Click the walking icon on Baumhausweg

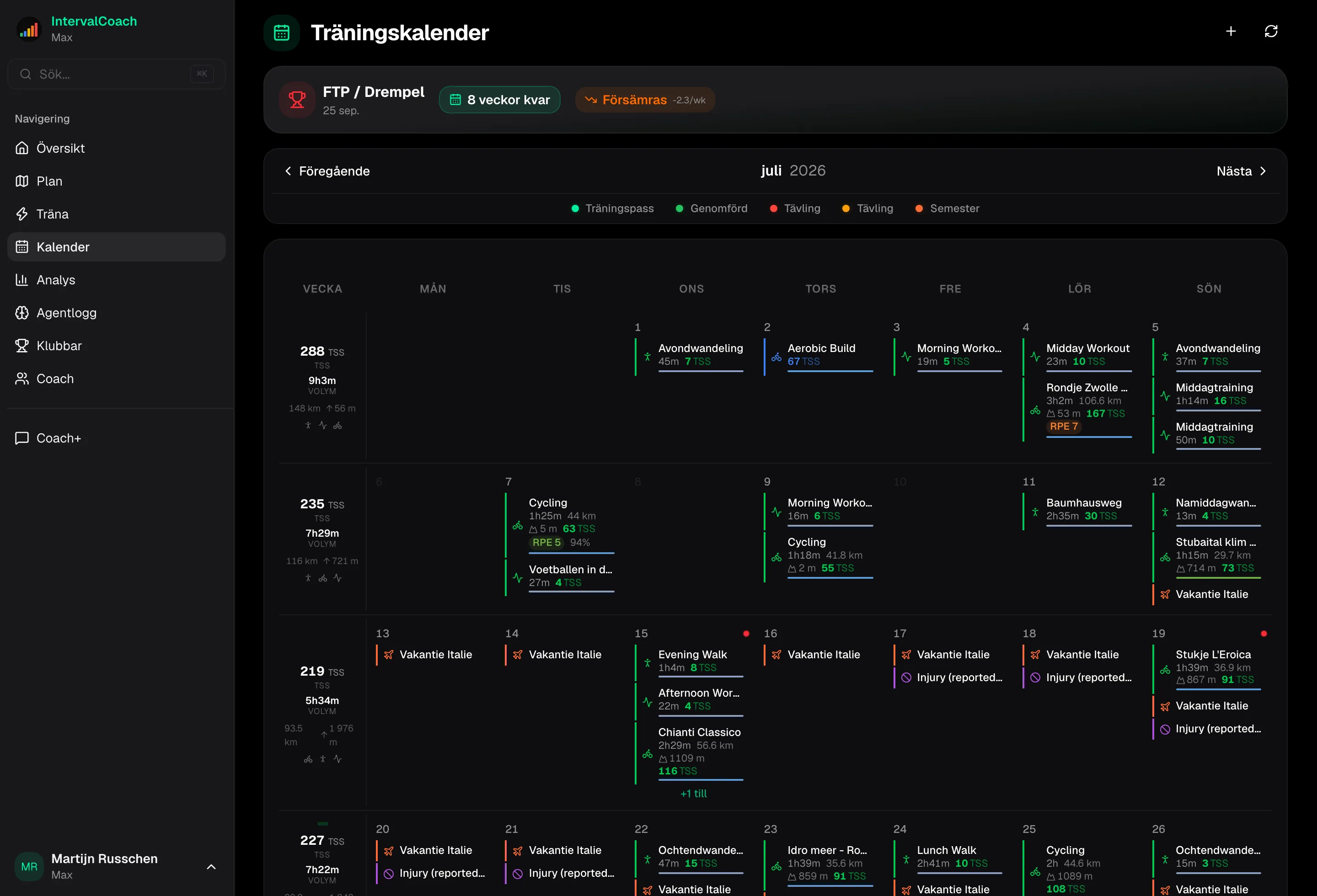[1035, 512]
